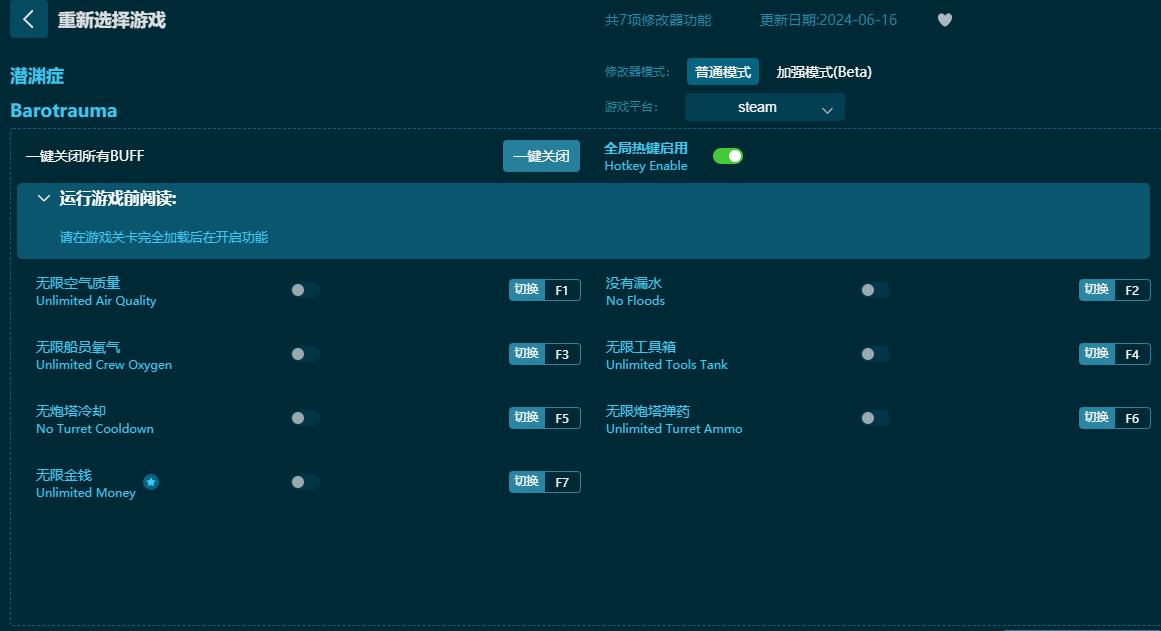Enable Unlimited Crew Oxygen switch

pos(305,354)
